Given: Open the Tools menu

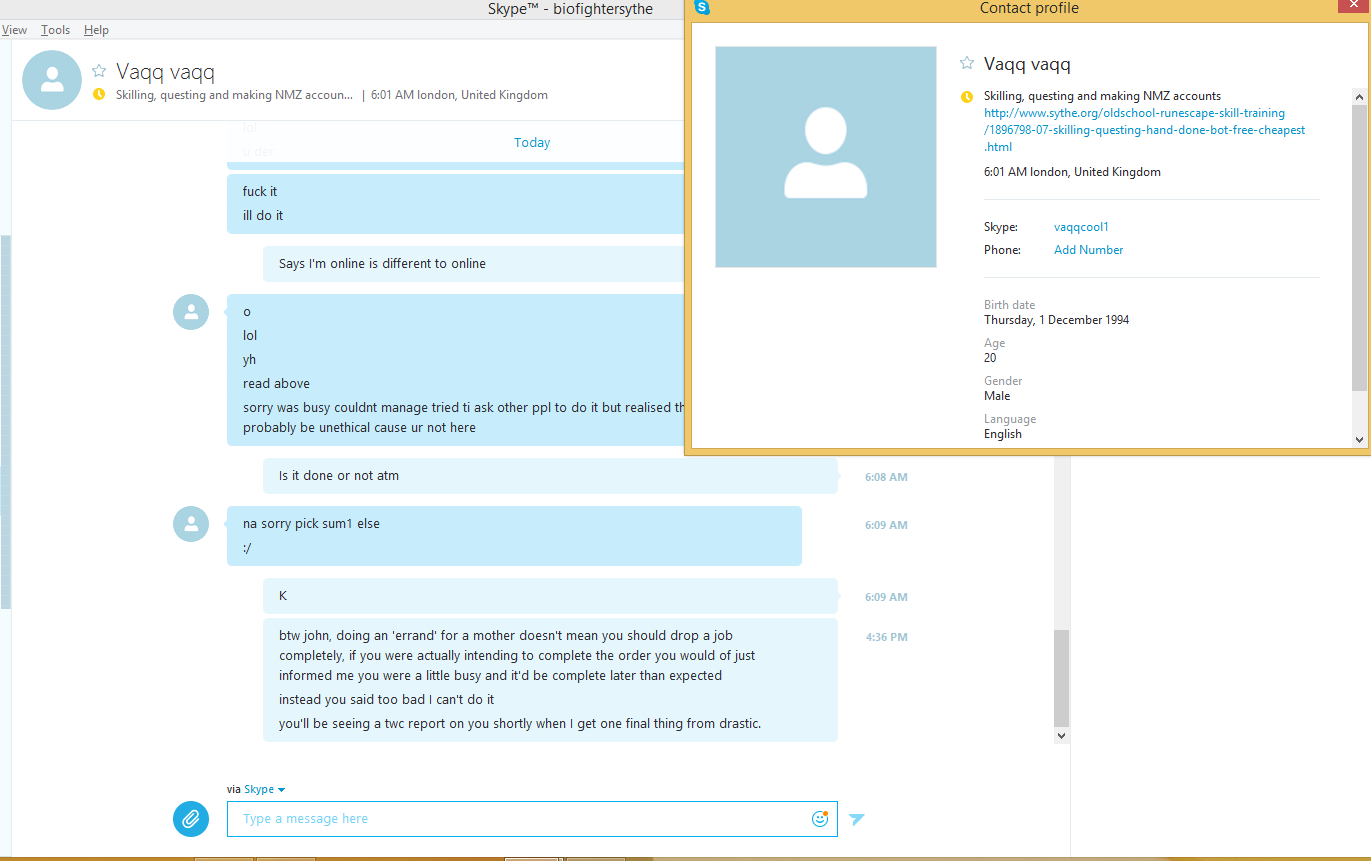Looking at the screenshot, I should tap(56, 30).
